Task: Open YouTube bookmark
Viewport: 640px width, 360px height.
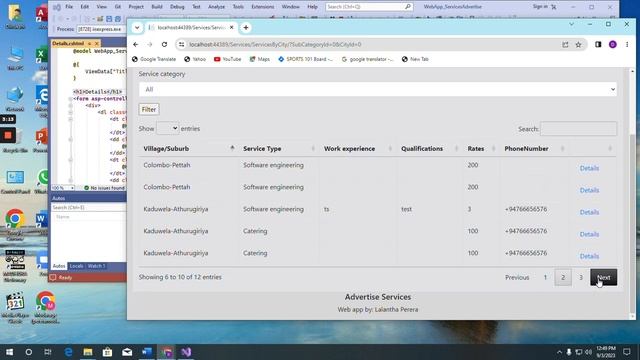Action: (x=227, y=59)
